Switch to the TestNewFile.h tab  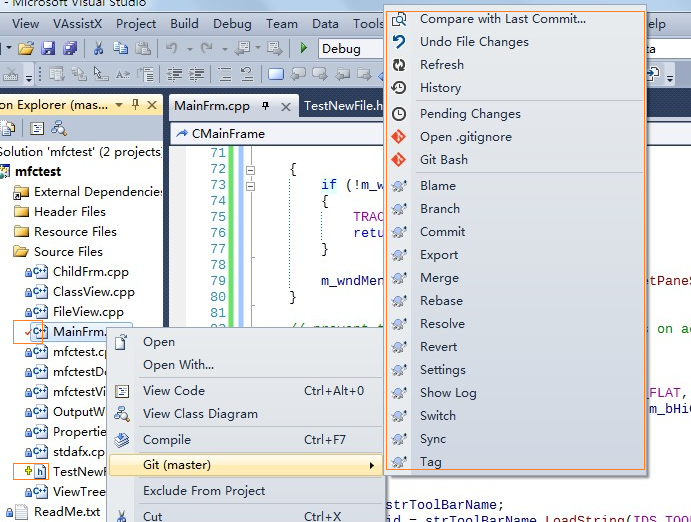(342, 106)
